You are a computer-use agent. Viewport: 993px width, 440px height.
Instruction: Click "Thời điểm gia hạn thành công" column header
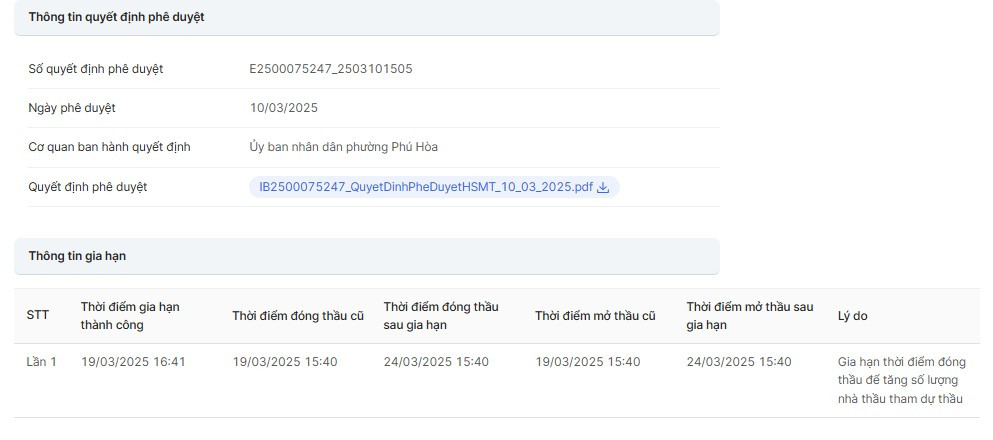coord(130,316)
